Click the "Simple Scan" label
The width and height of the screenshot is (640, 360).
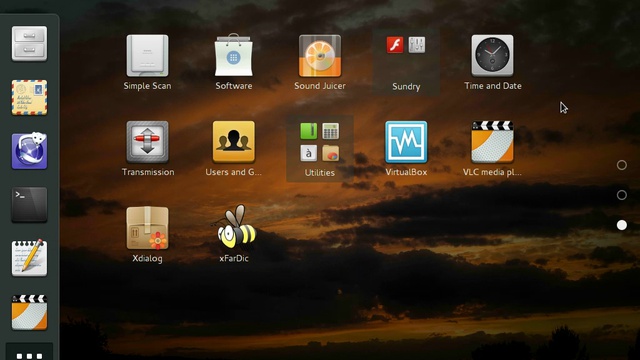147,86
